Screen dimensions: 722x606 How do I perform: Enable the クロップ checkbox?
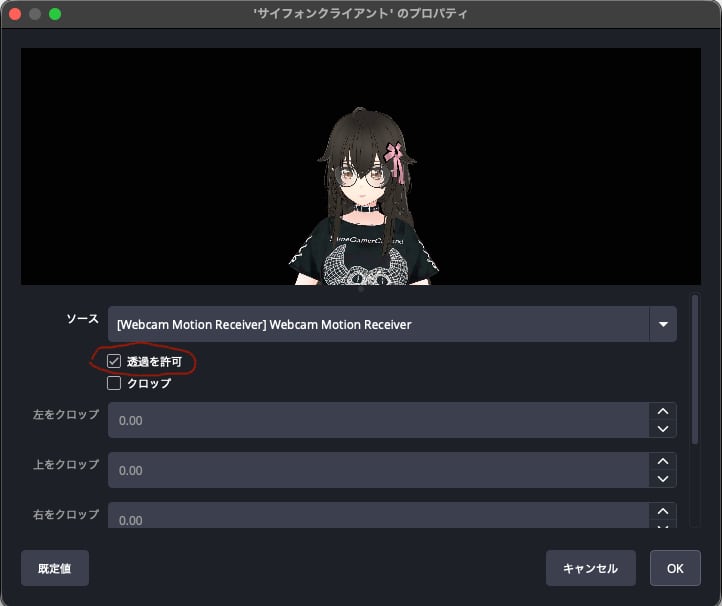[x=114, y=382]
